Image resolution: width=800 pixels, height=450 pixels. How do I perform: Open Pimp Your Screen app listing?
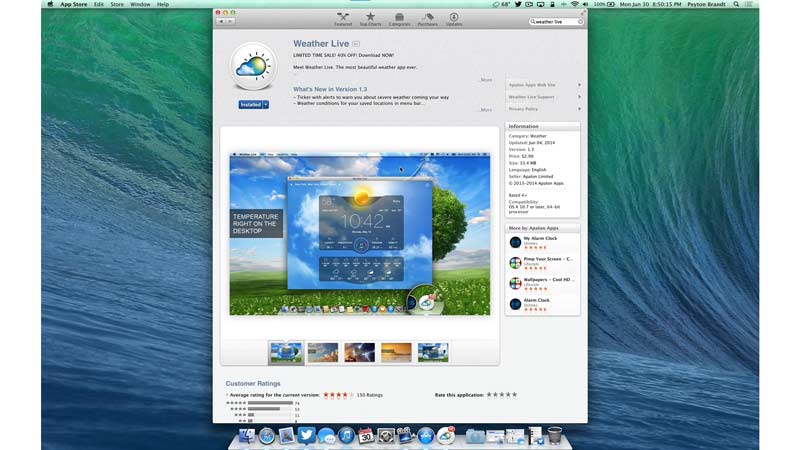[543, 263]
